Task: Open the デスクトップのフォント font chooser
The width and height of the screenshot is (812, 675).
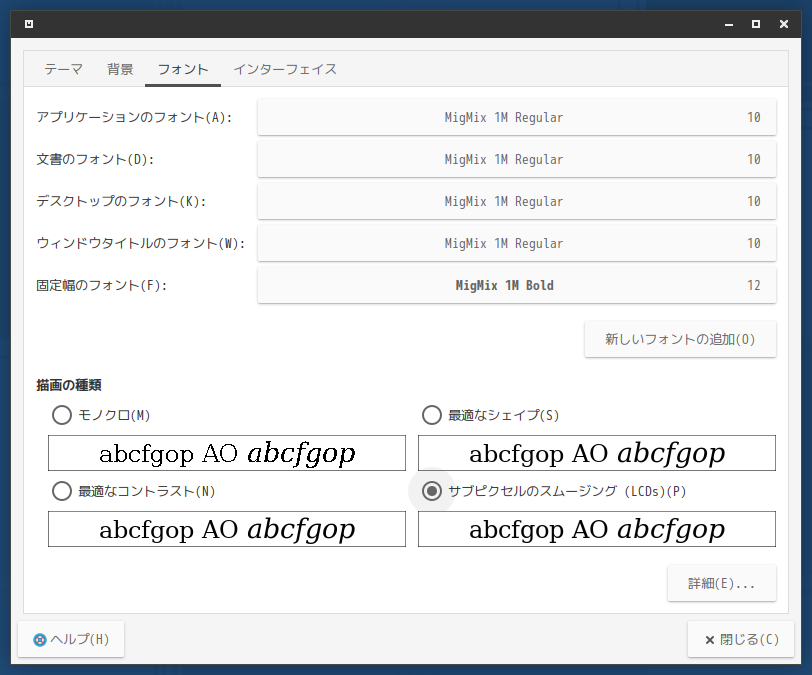Action: [516, 202]
